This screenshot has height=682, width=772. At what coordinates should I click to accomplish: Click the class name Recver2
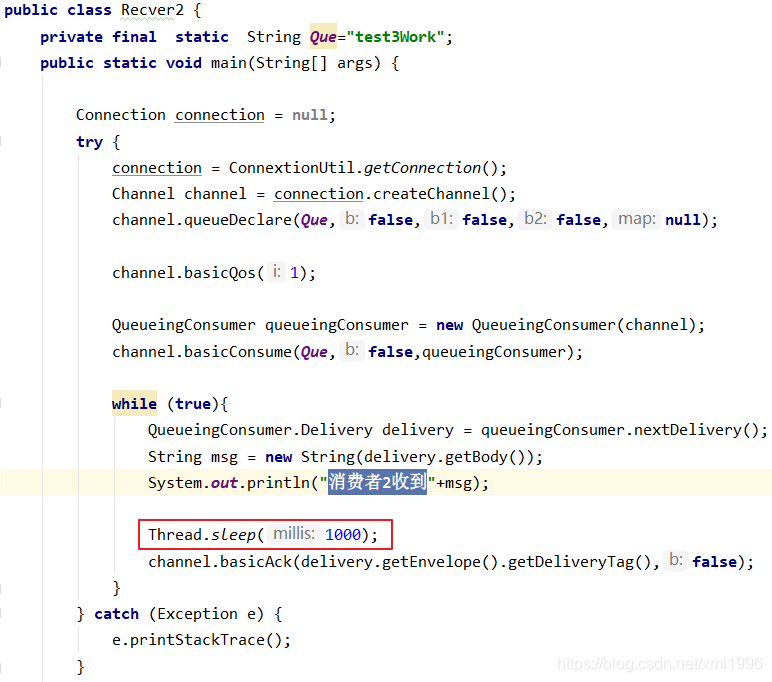click(x=152, y=10)
